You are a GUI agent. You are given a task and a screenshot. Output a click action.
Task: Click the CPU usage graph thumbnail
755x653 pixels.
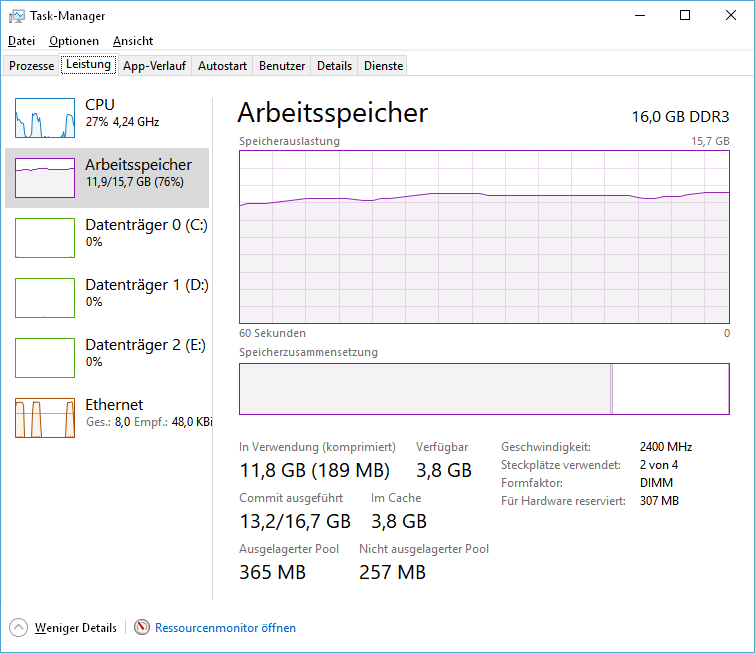pos(45,118)
